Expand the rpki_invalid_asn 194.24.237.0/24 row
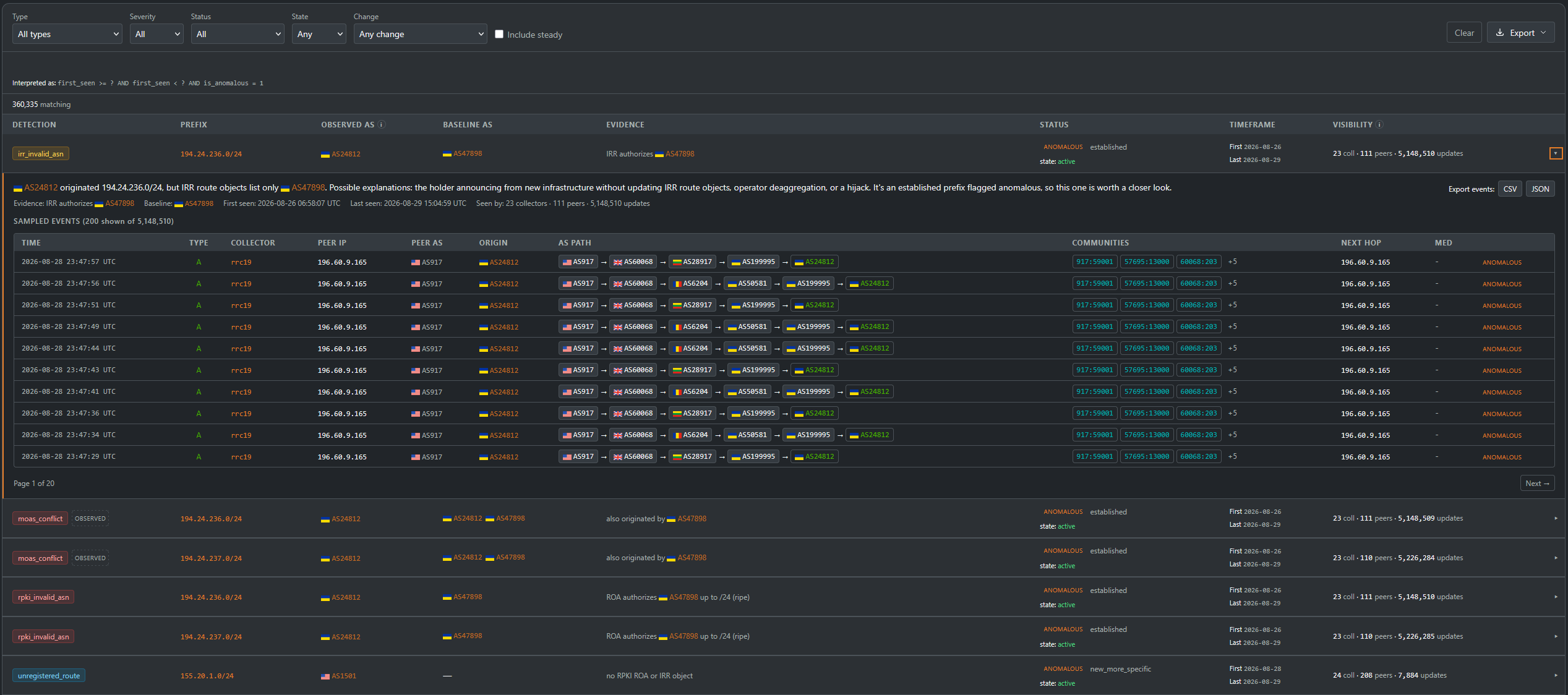Viewport: 1568px width, 695px height. click(x=1556, y=636)
